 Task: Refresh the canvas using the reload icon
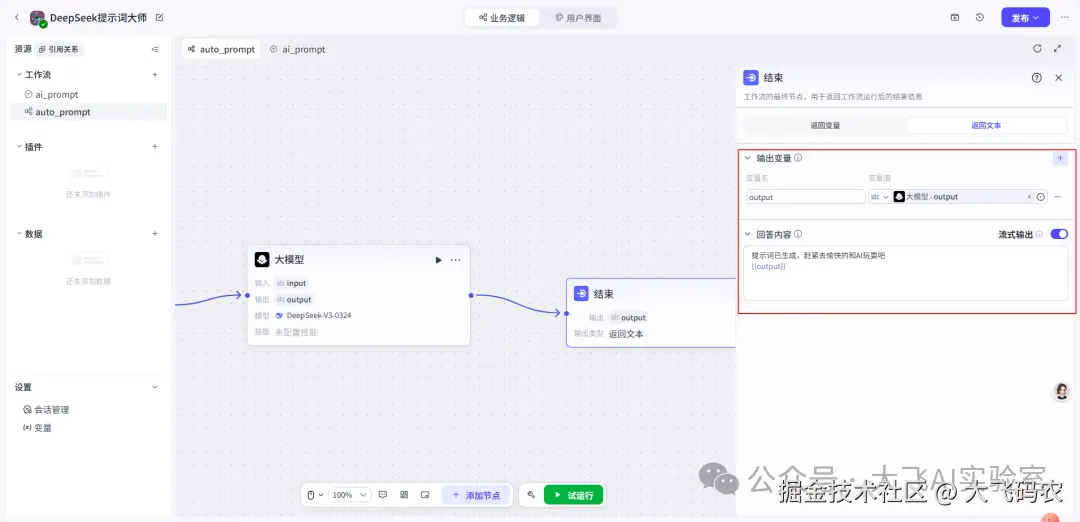coord(1037,48)
